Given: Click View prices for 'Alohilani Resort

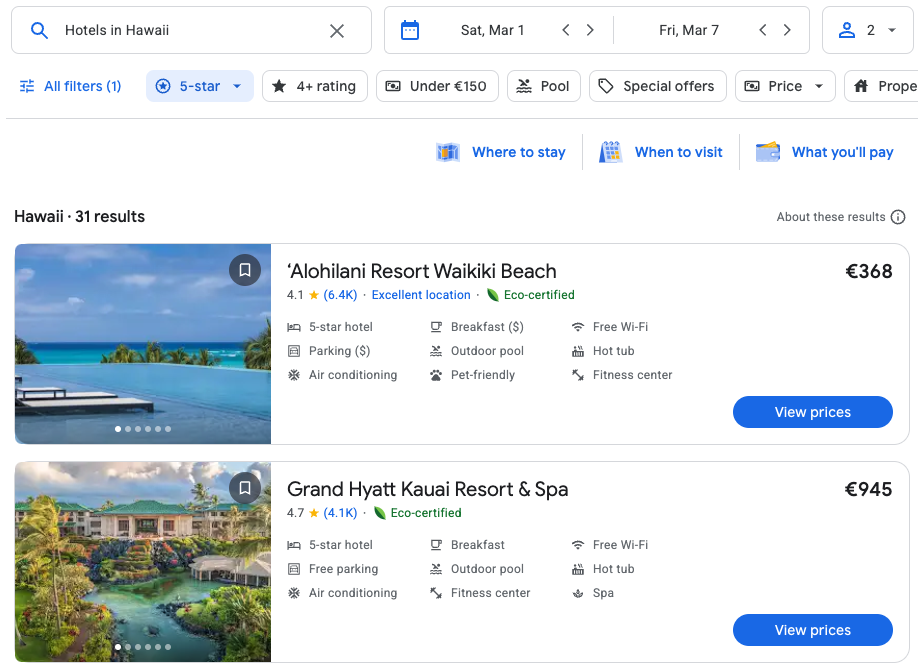Looking at the screenshot, I should click(x=812, y=412).
